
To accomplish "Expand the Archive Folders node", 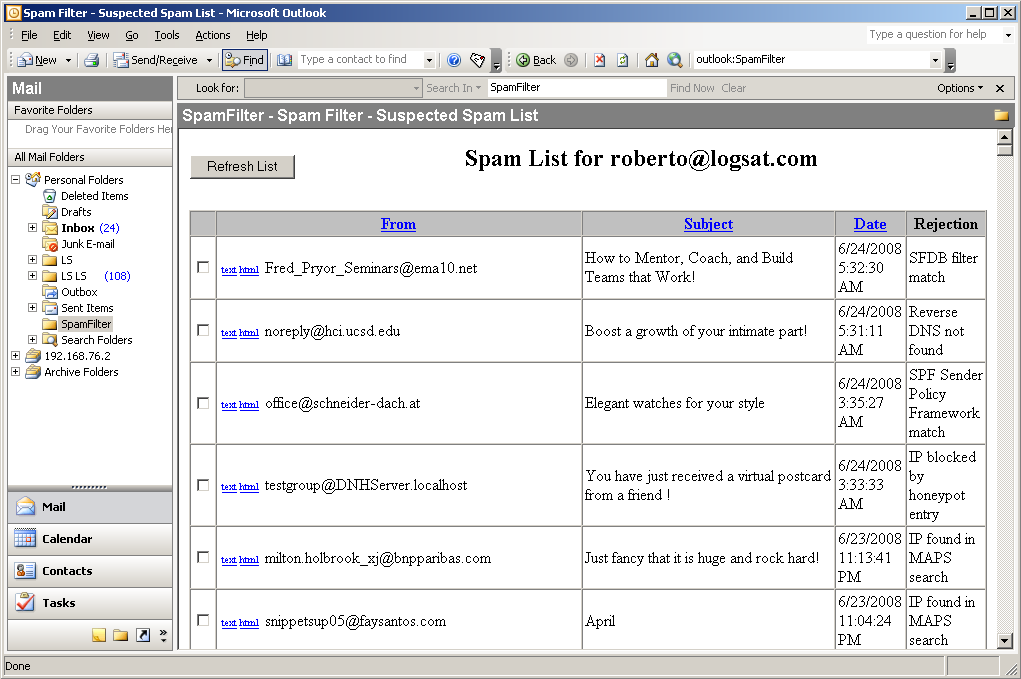I will (16, 372).
